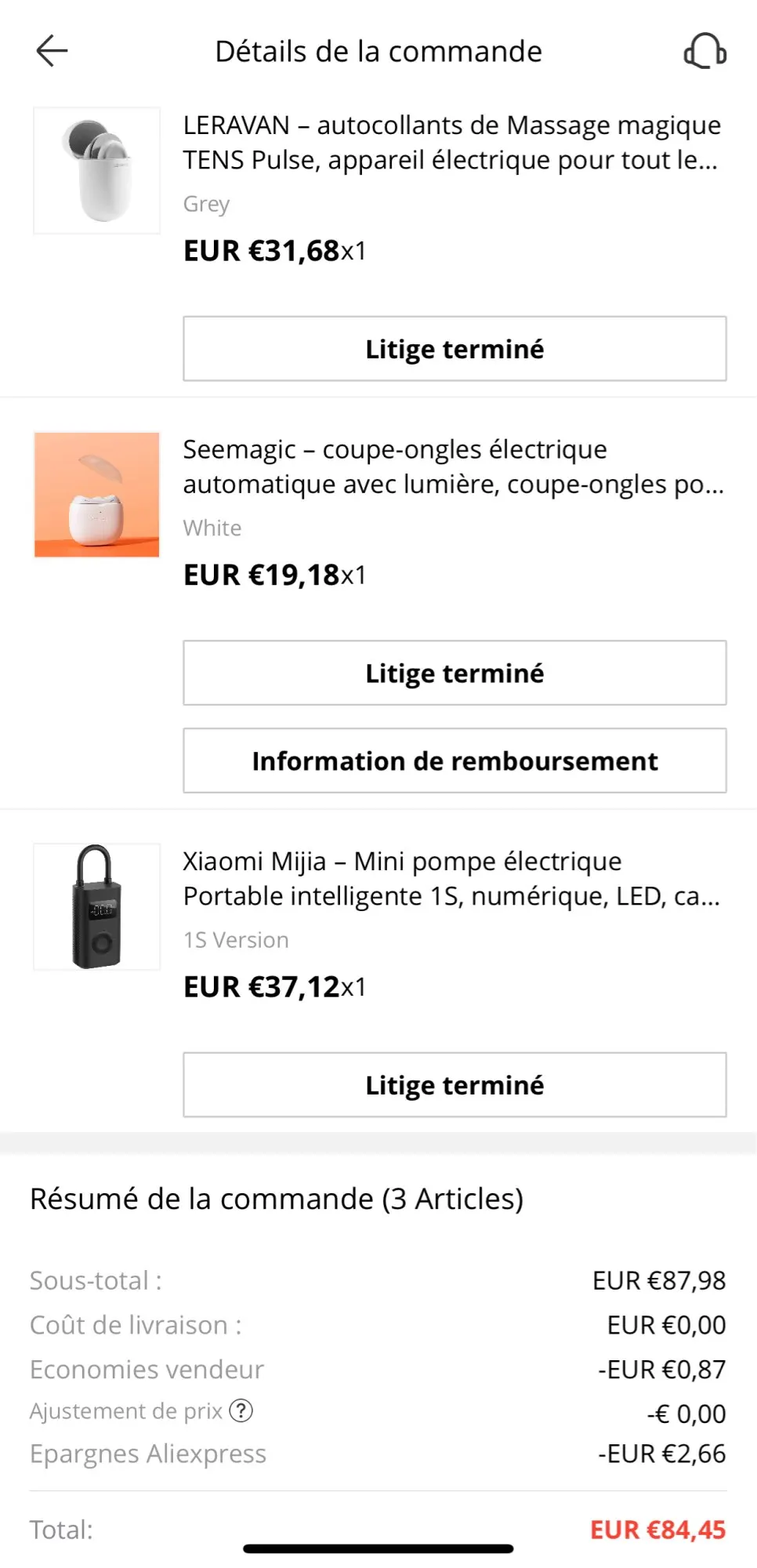The image size is (757, 1568).
Task: Tap the bottom home indicator bar
Action: coord(378,1549)
